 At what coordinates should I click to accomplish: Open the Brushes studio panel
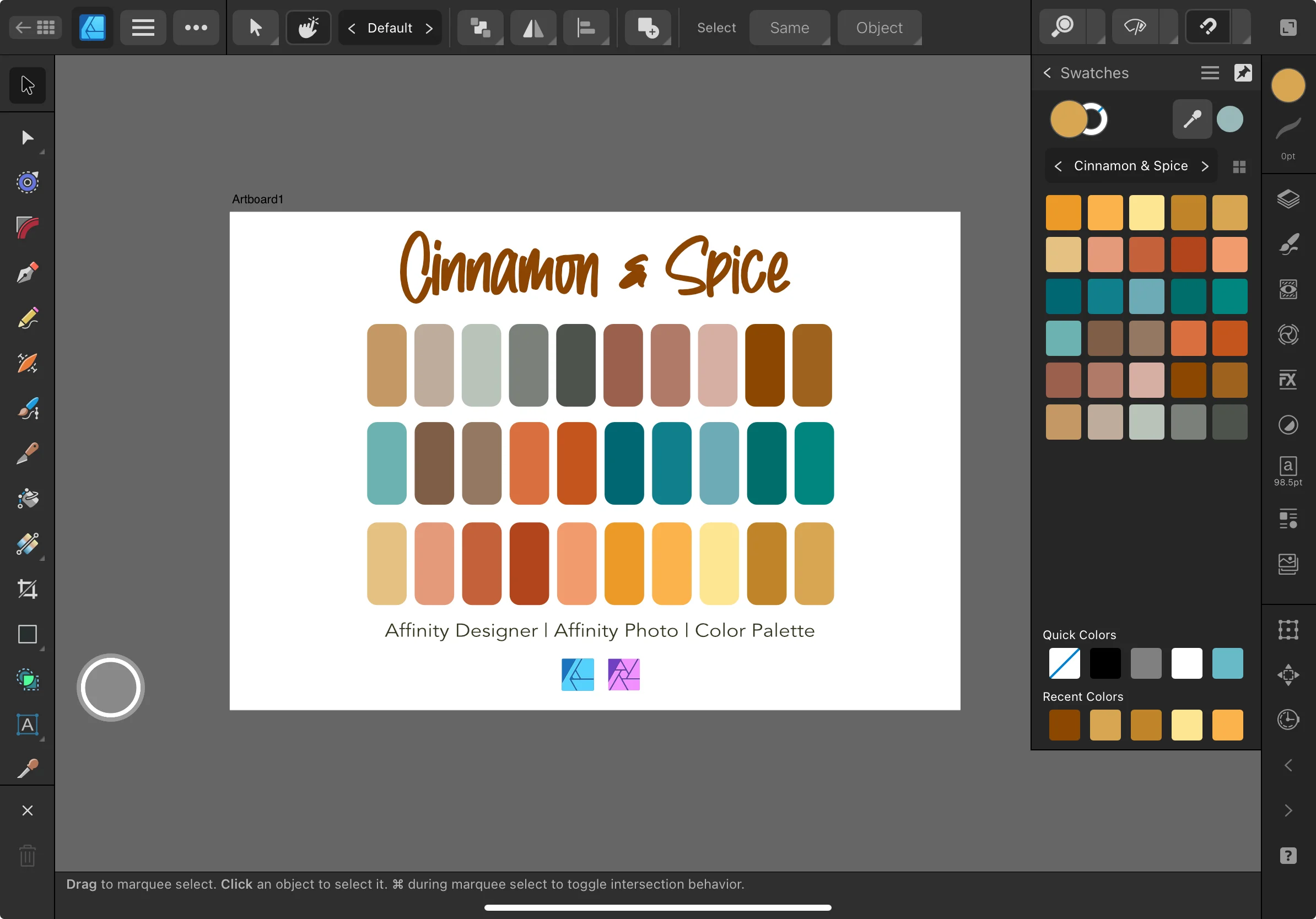click(x=1288, y=245)
